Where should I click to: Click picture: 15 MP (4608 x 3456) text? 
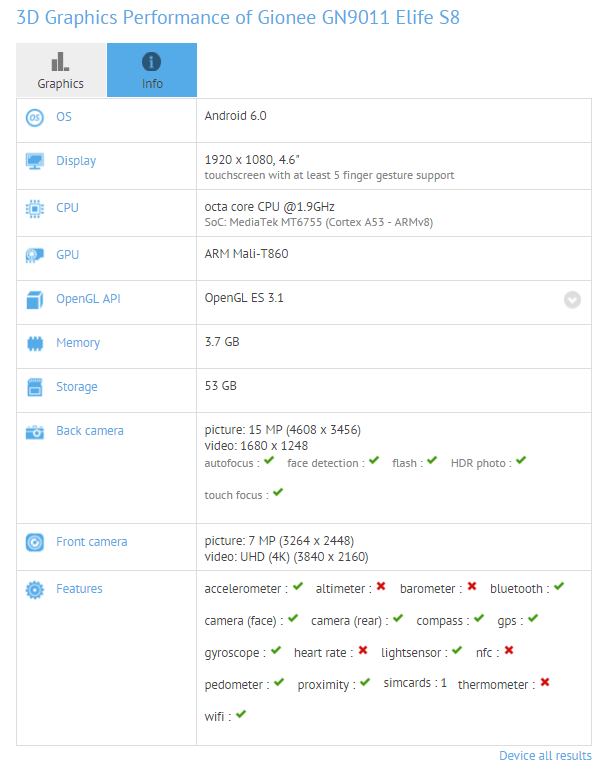click(x=283, y=430)
